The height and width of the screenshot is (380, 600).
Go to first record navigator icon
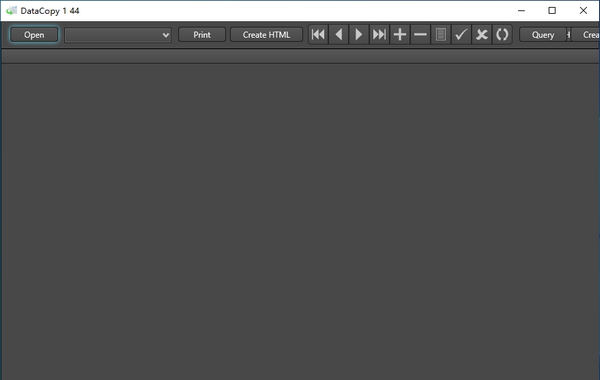(x=318, y=35)
